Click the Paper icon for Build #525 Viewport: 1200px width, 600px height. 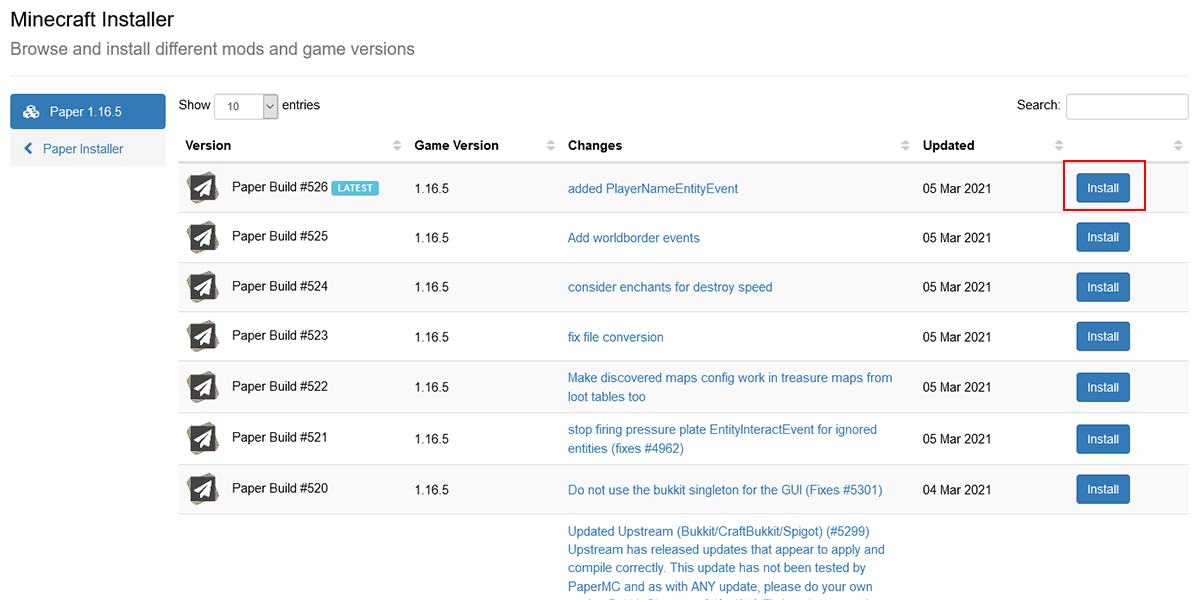click(x=203, y=237)
